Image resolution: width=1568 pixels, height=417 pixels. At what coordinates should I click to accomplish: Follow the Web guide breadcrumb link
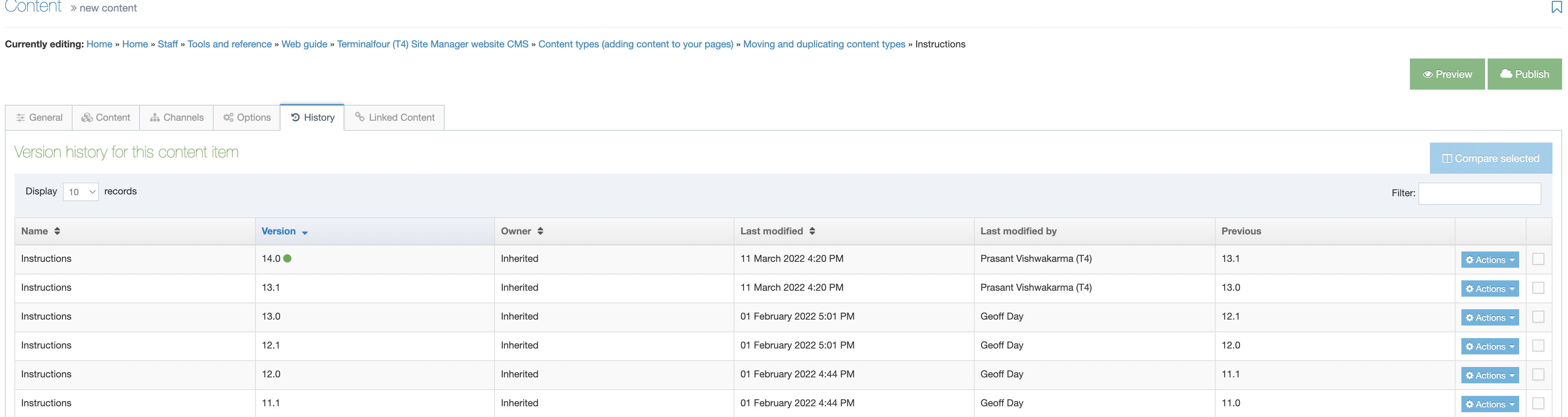pos(304,44)
